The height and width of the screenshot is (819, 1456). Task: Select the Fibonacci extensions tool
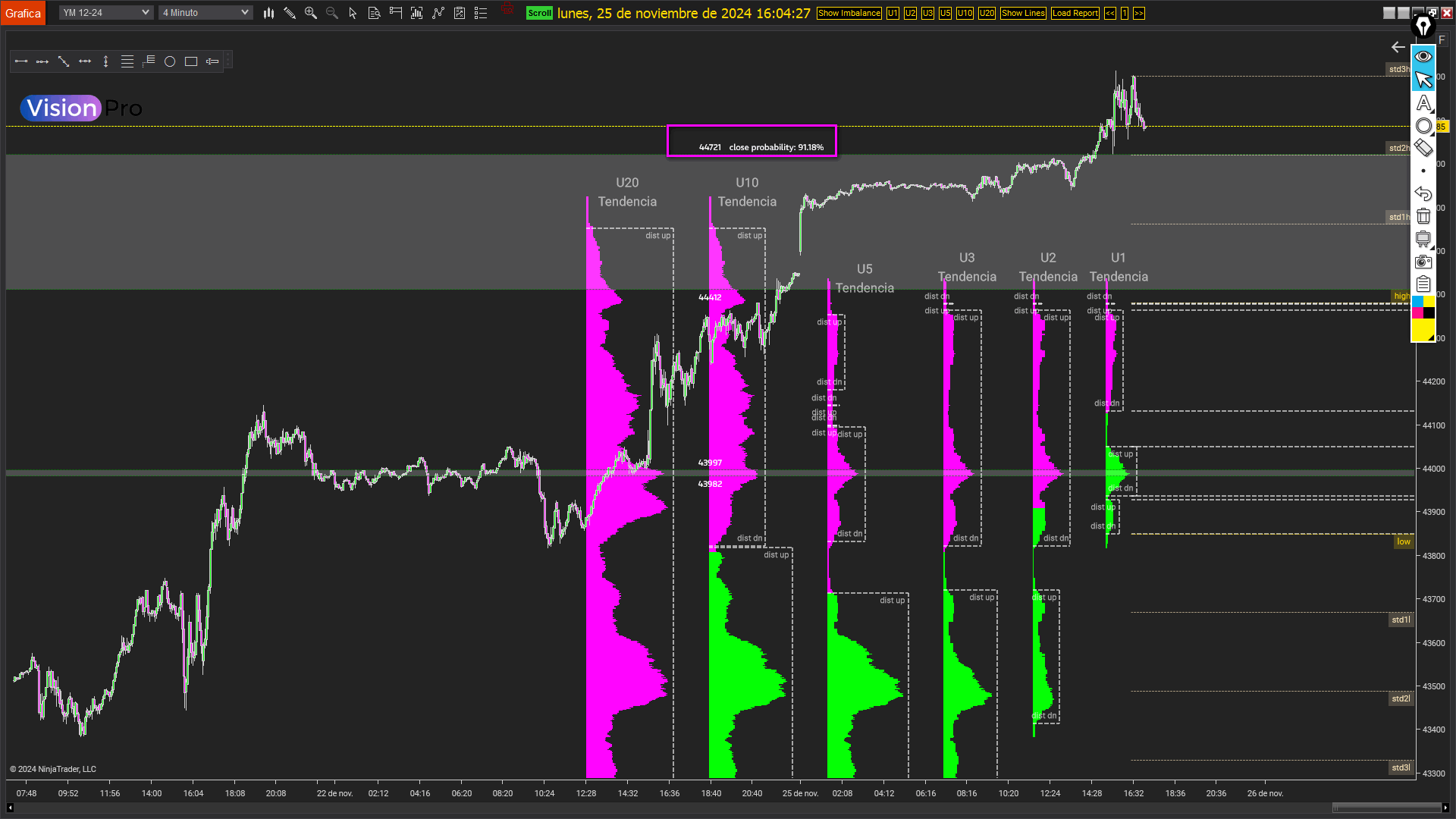click(149, 61)
